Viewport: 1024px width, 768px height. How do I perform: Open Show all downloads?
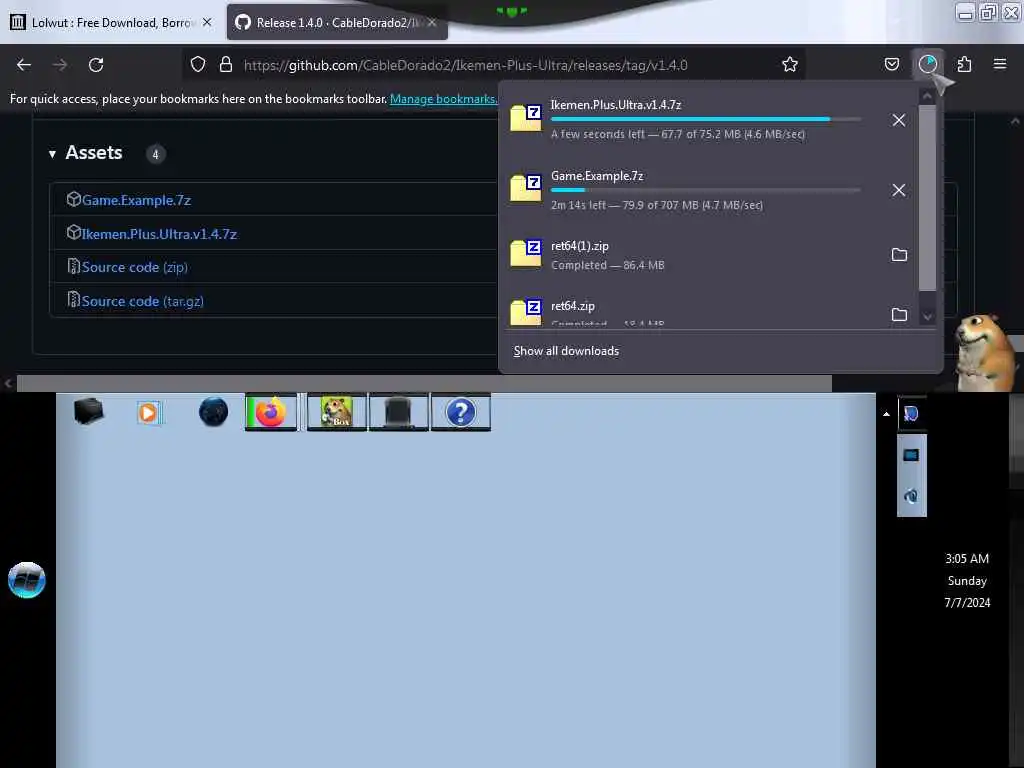566,351
